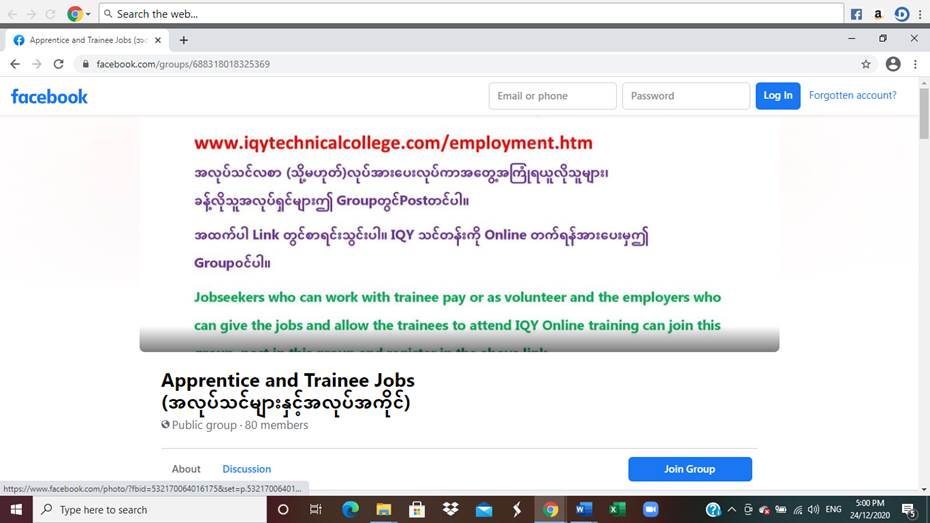Open the group cover photo
The image size is (930, 523).
click(459, 234)
